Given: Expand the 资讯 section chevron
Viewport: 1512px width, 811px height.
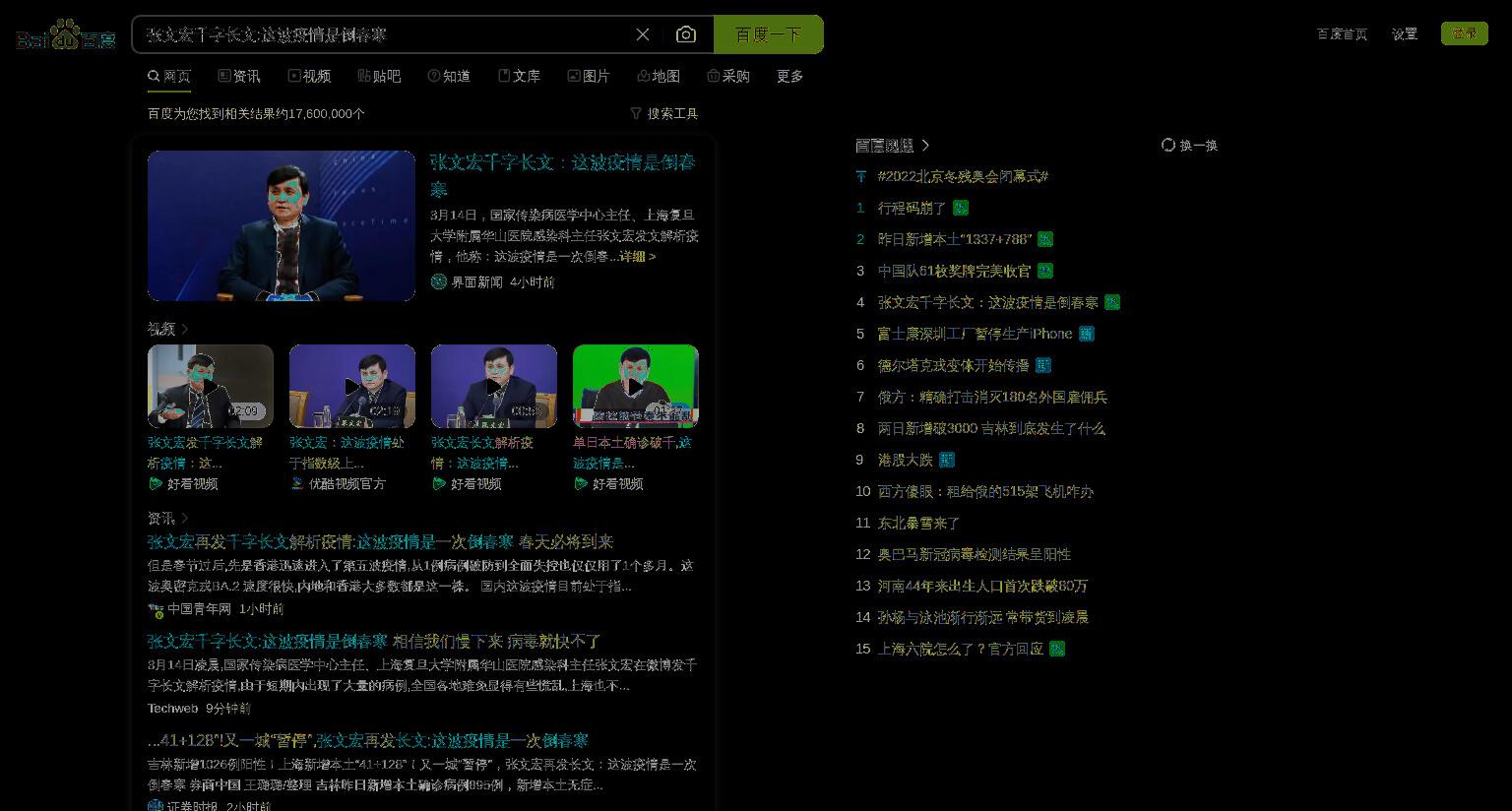Looking at the screenshot, I should point(185,518).
